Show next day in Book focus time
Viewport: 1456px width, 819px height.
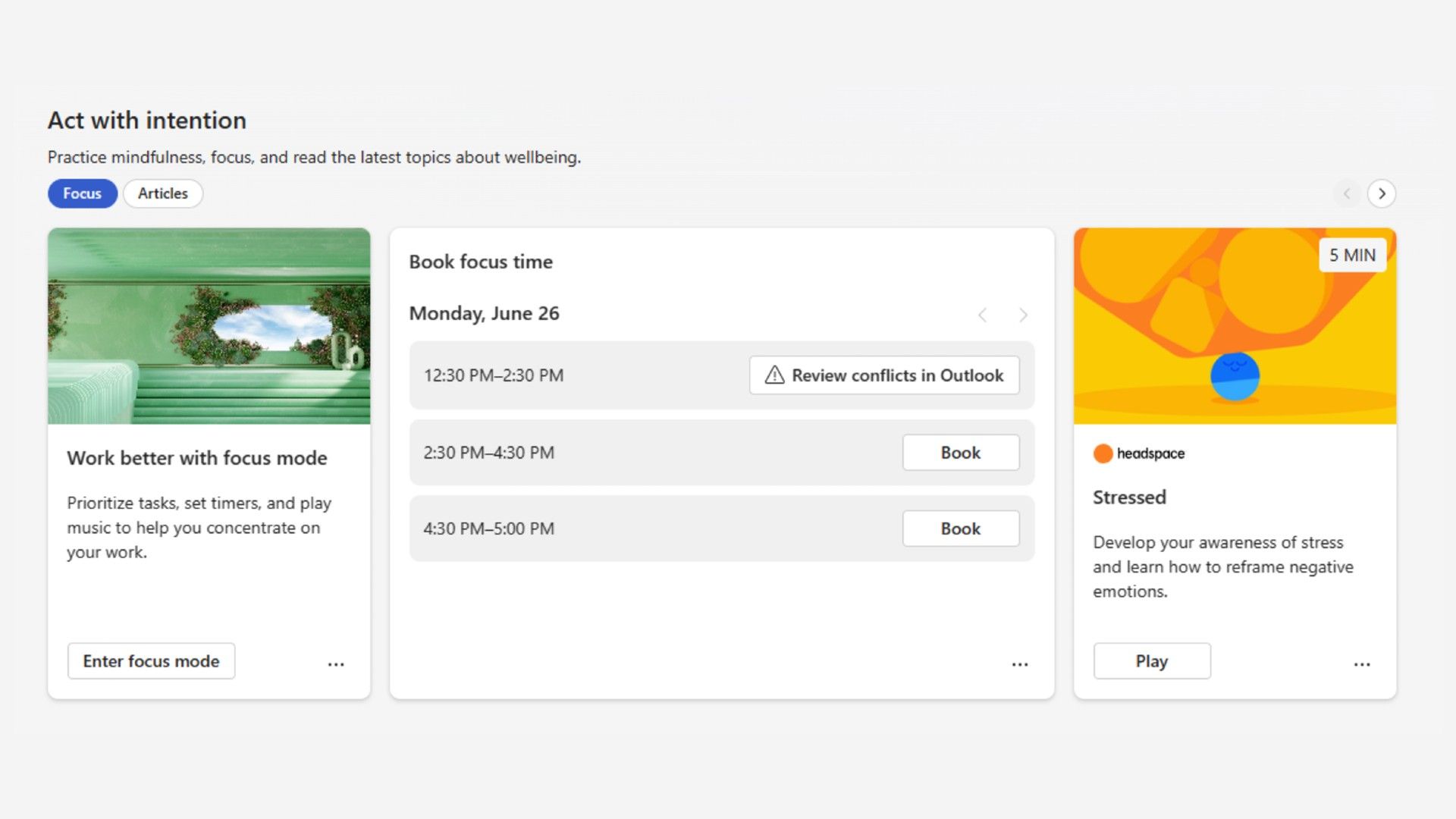coord(1023,315)
